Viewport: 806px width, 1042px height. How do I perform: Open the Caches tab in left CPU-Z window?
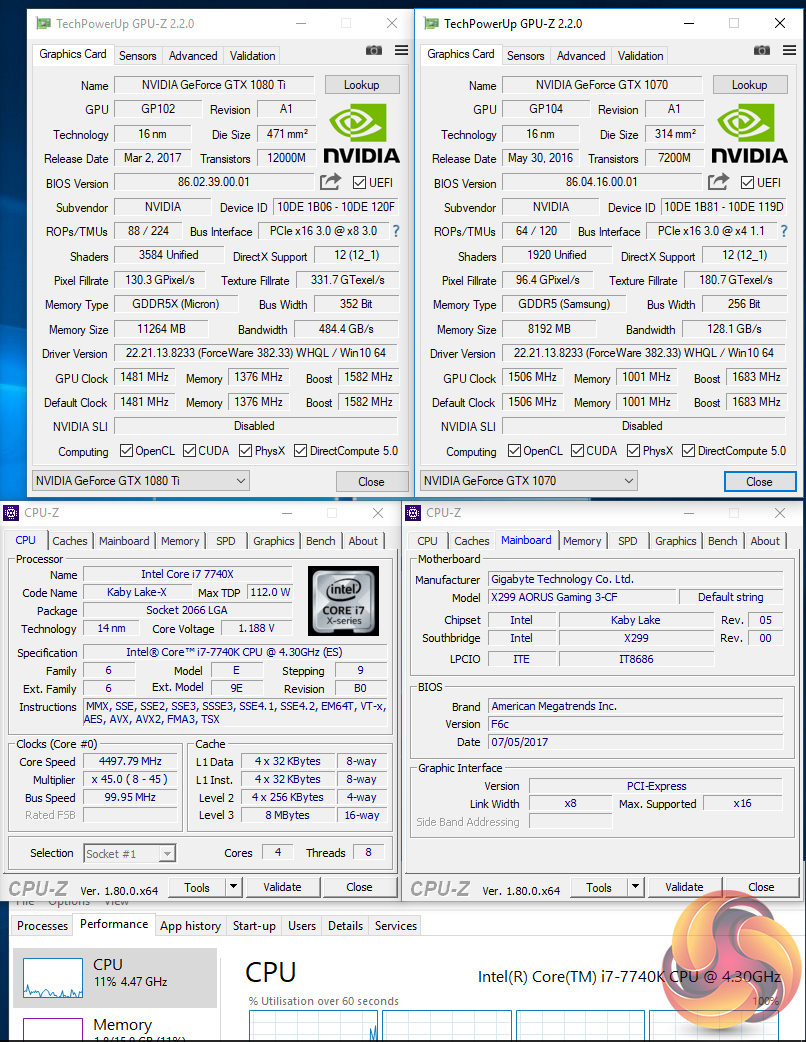70,541
